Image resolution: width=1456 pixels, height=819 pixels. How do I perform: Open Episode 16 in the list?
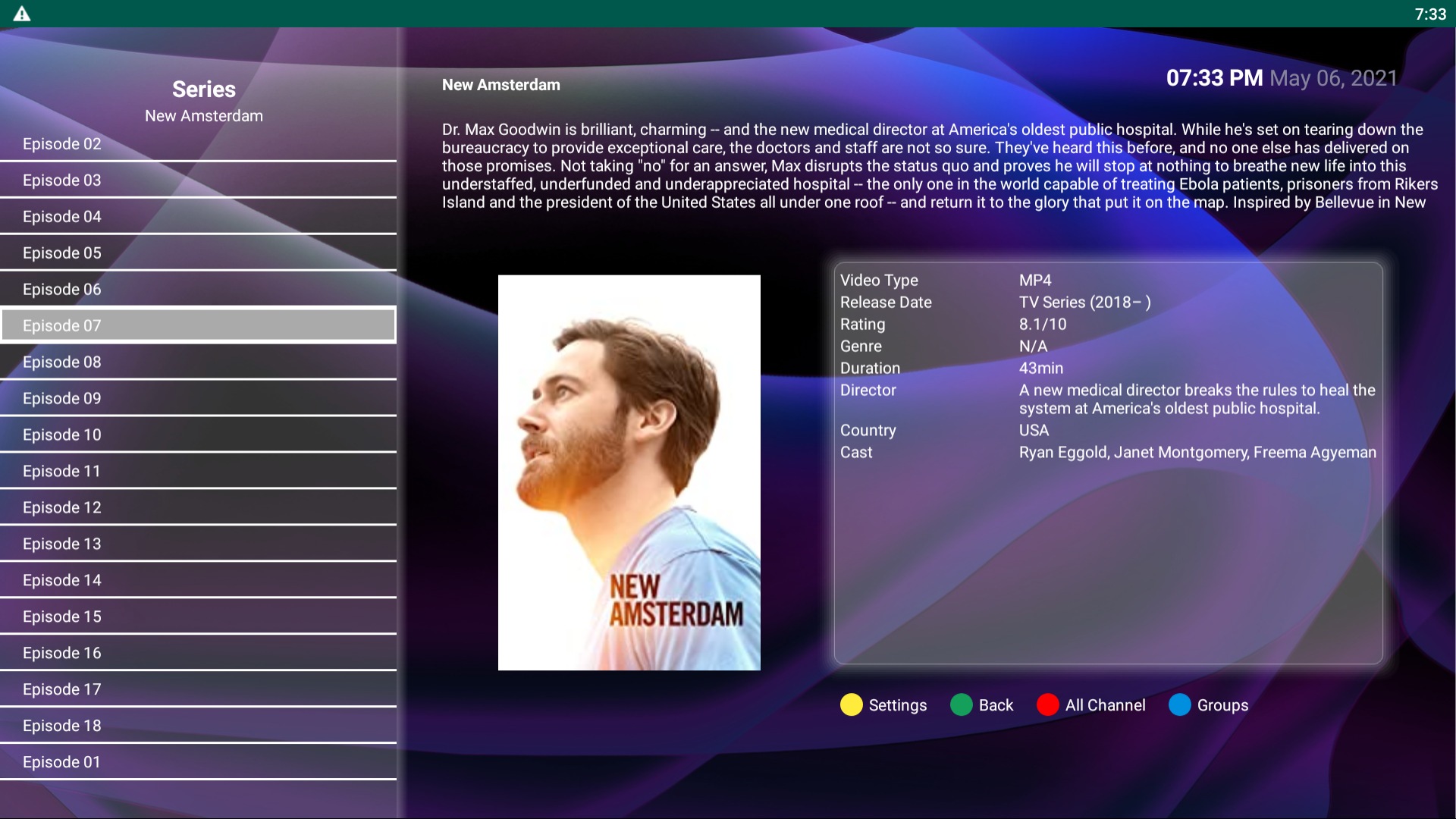click(198, 654)
